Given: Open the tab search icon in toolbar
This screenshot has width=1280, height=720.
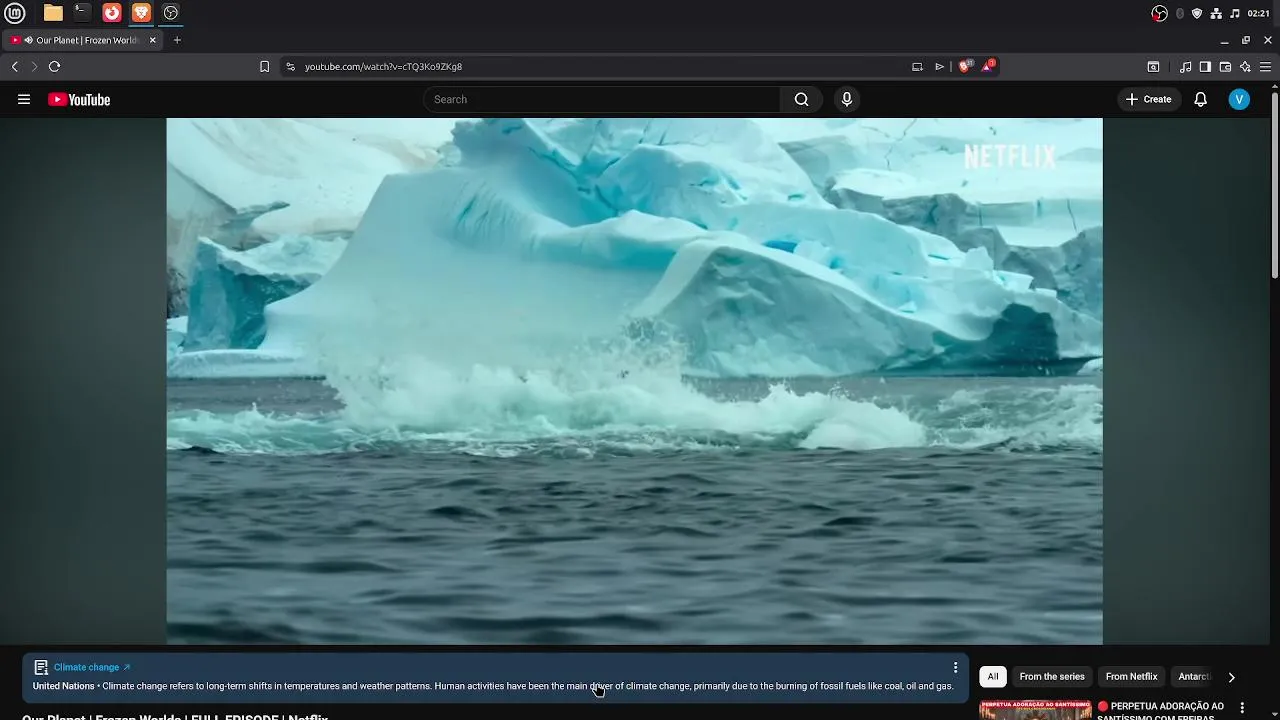Looking at the screenshot, I should click(1153, 66).
